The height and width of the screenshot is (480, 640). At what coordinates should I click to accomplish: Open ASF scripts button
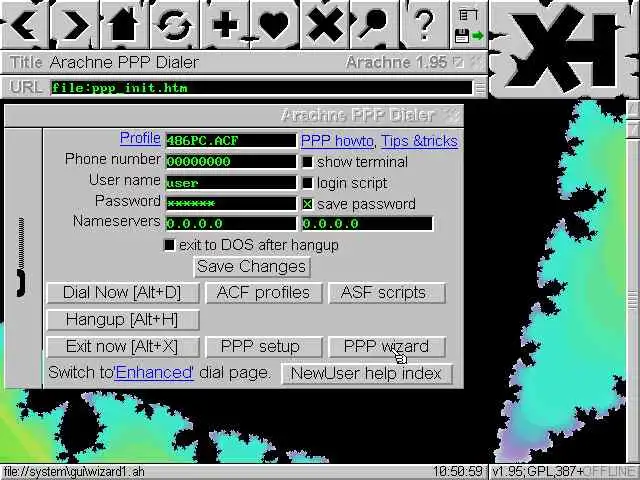[x=387, y=293]
